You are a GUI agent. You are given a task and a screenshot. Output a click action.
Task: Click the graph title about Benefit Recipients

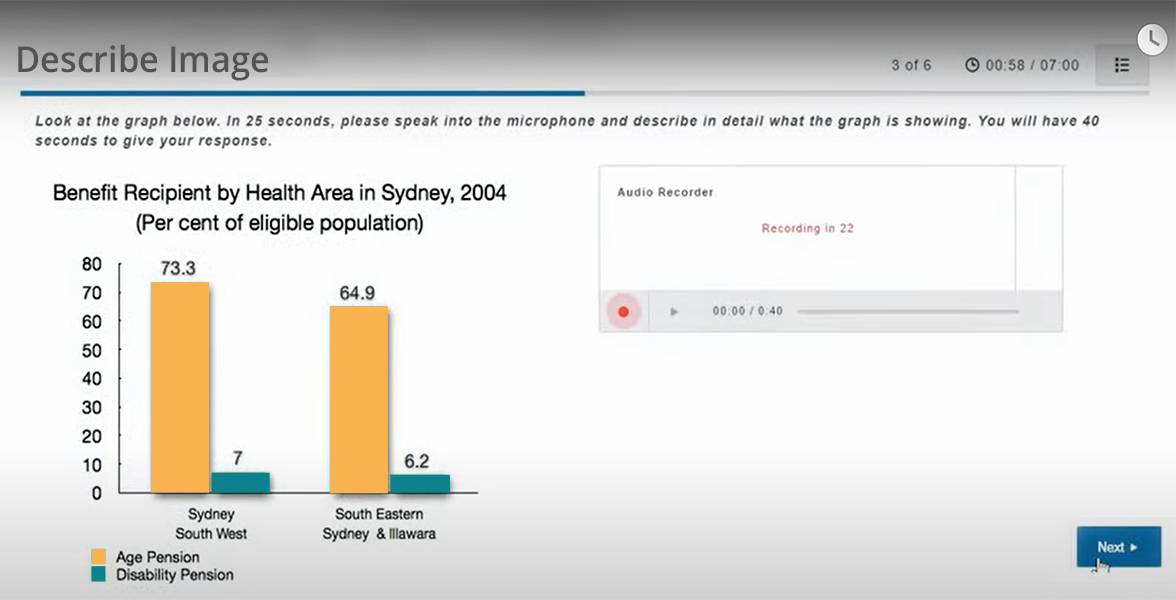tap(280, 191)
